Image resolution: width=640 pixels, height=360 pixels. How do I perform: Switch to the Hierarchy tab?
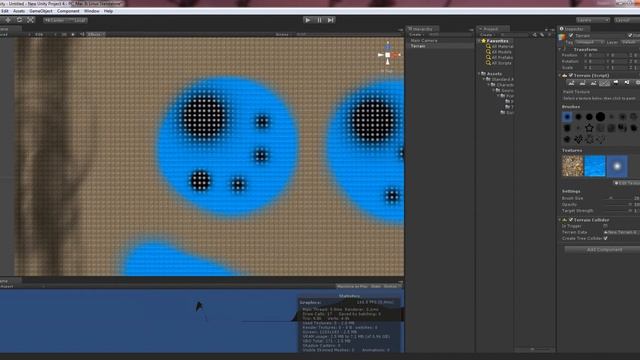(422, 29)
